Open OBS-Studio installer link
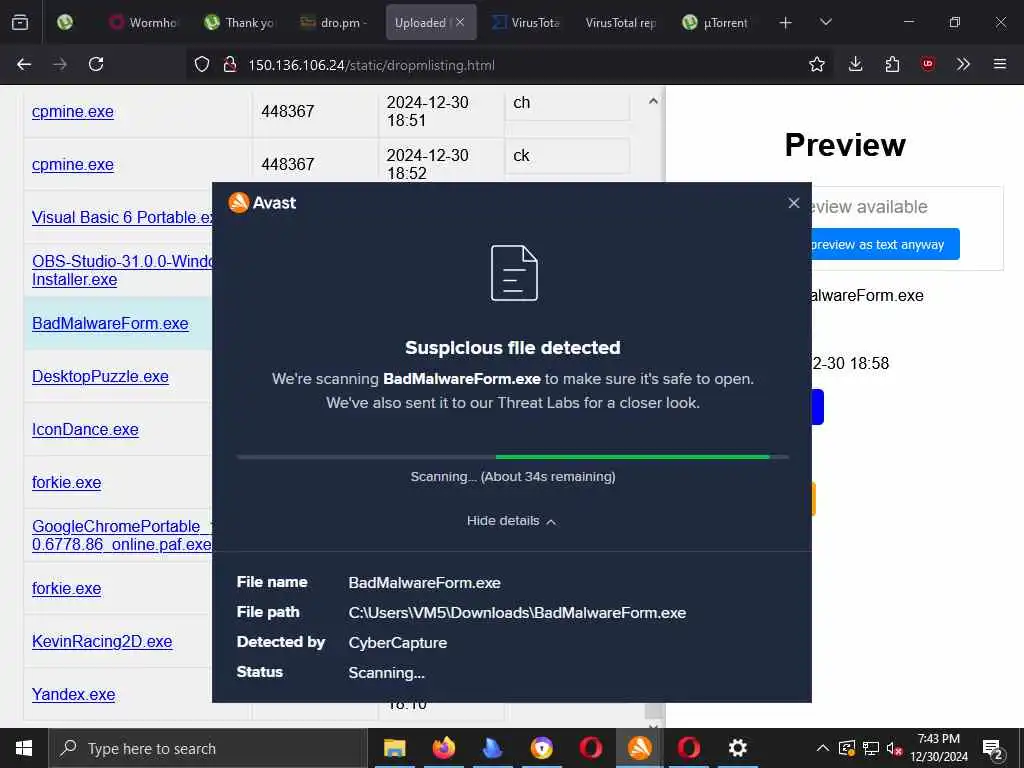Image resolution: width=1024 pixels, height=768 pixels. tap(122, 270)
